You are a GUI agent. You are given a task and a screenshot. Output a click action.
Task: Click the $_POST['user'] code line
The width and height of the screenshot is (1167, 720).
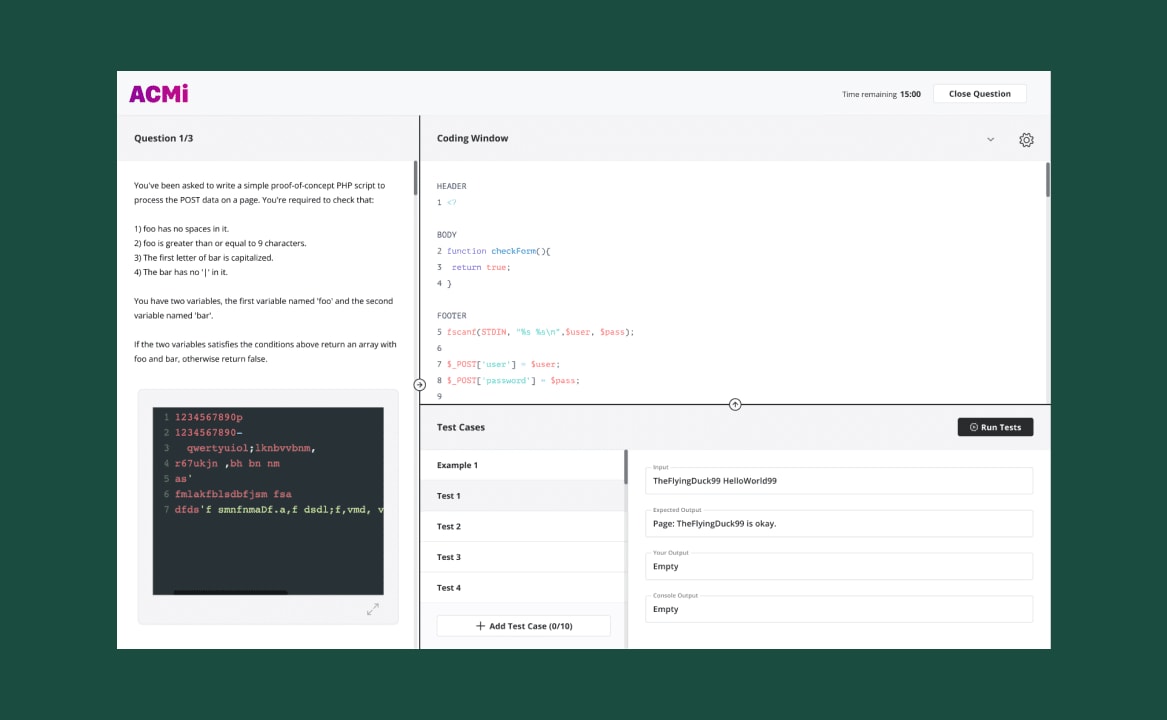click(x=503, y=364)
